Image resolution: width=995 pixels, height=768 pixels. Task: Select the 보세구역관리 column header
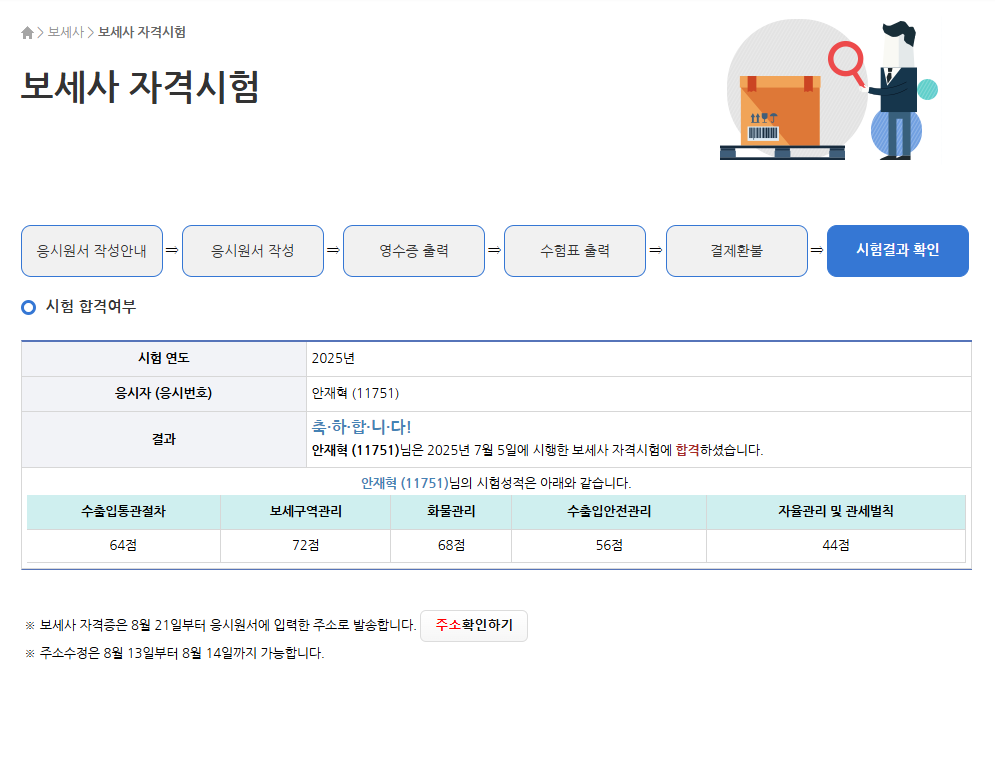point(305,512)
